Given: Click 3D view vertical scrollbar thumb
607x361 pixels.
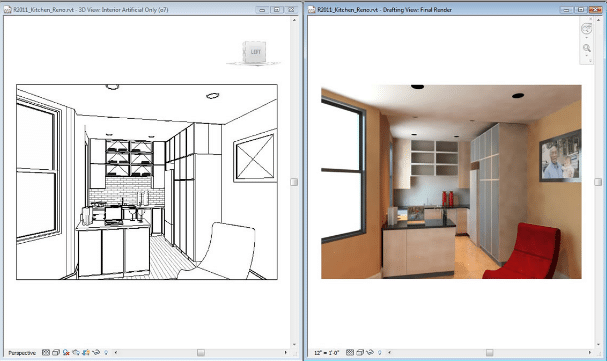Looking at the screenshot, I should (294, 182).
